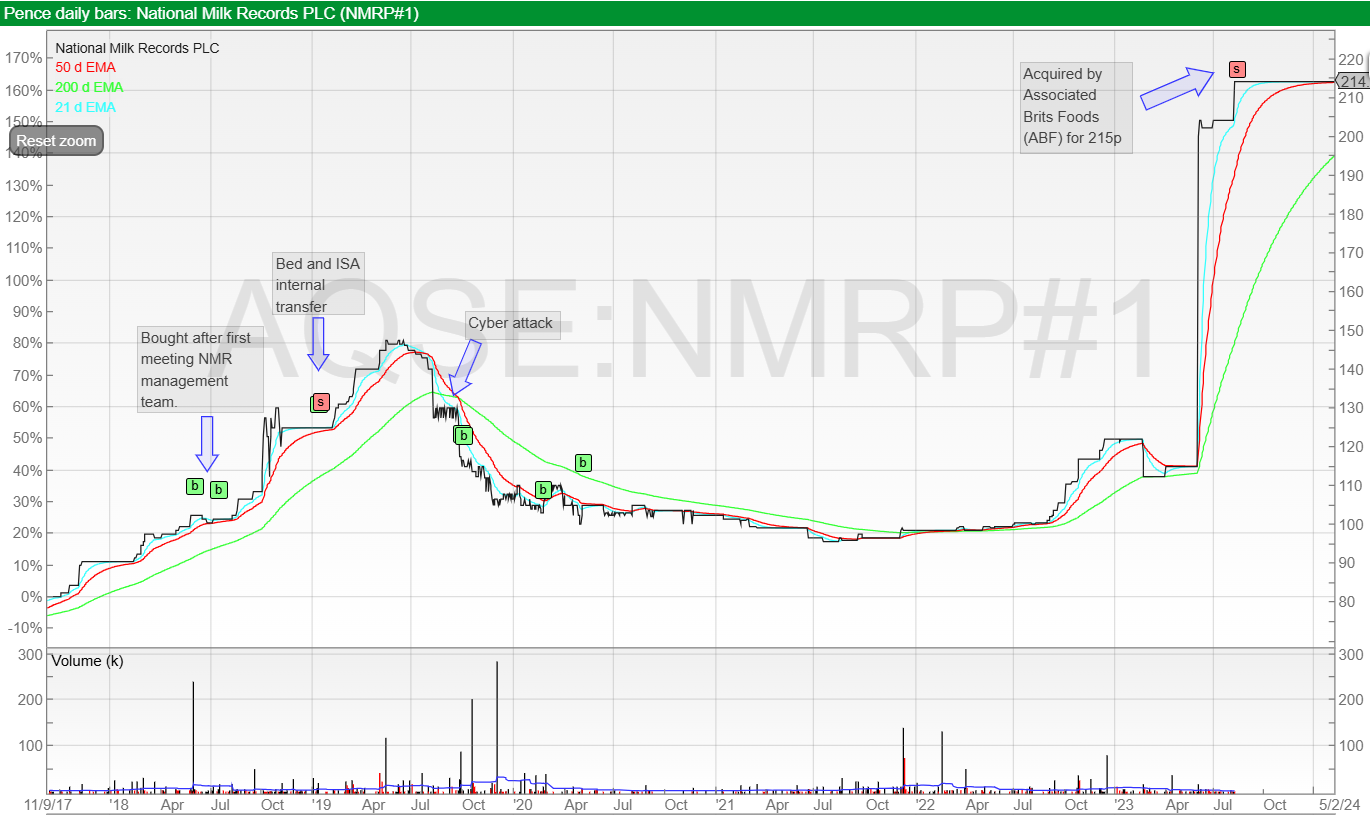Select the red sell marker beside the ABF arrow
Viewport: 1370px width, 815px height.
pos(1237,69)
